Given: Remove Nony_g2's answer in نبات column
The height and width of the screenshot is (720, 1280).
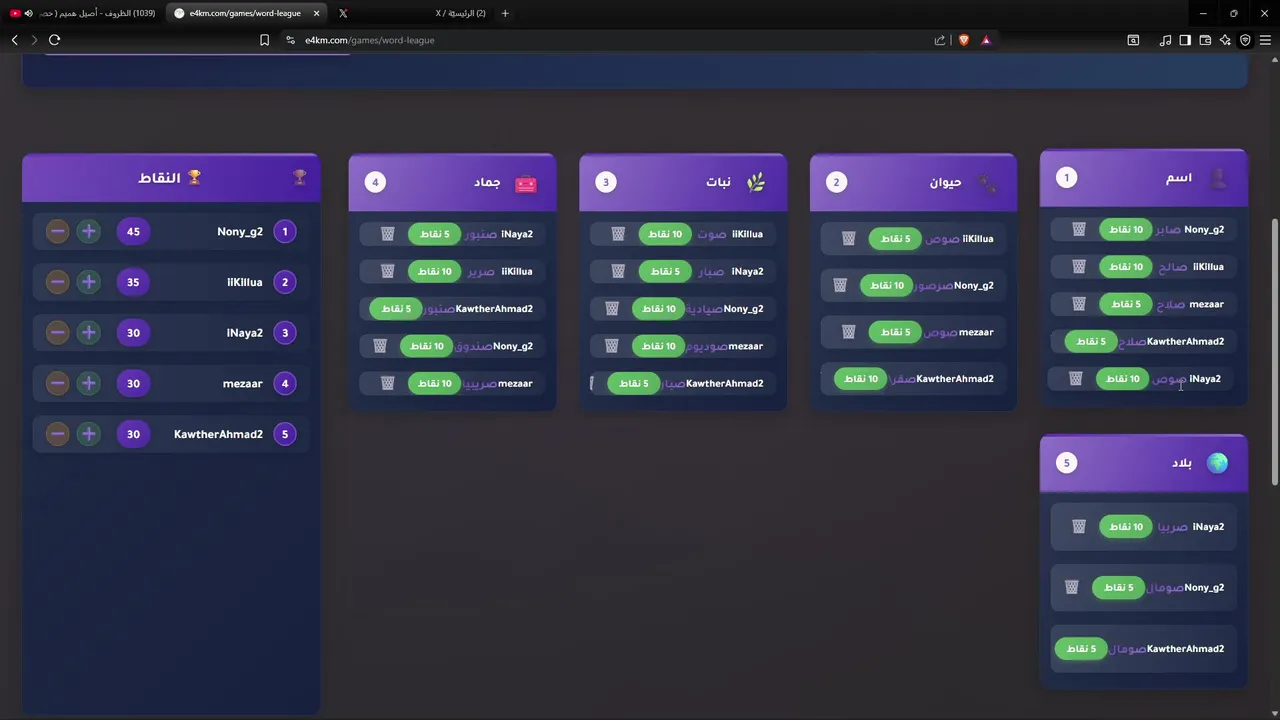Looking at the screenshot, I should (x=612, y=309).
